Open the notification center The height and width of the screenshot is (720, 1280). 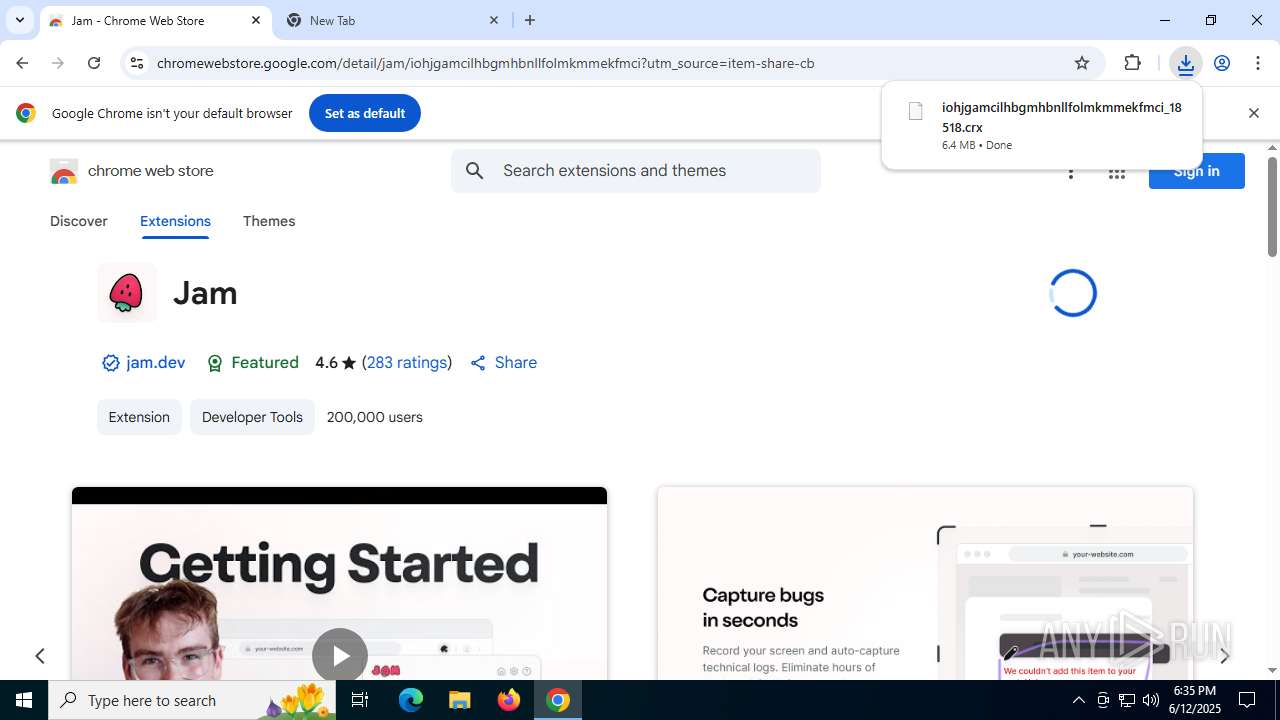pos(1247,700)
